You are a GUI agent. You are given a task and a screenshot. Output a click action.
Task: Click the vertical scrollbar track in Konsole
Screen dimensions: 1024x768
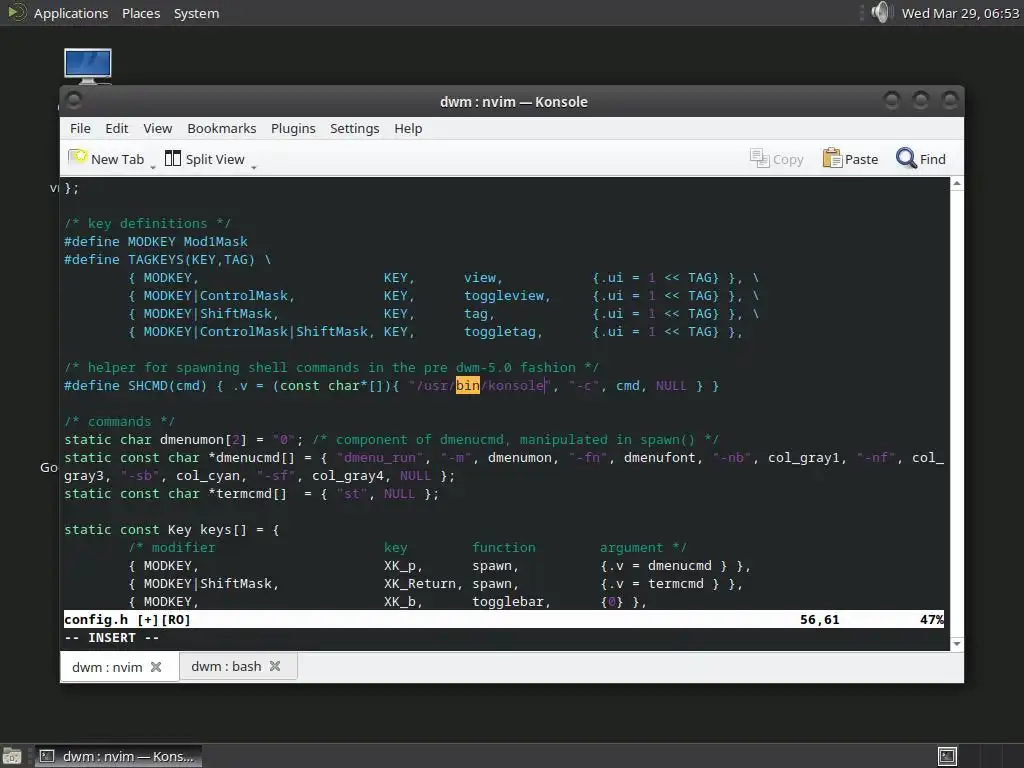click(x=957, y=414)
